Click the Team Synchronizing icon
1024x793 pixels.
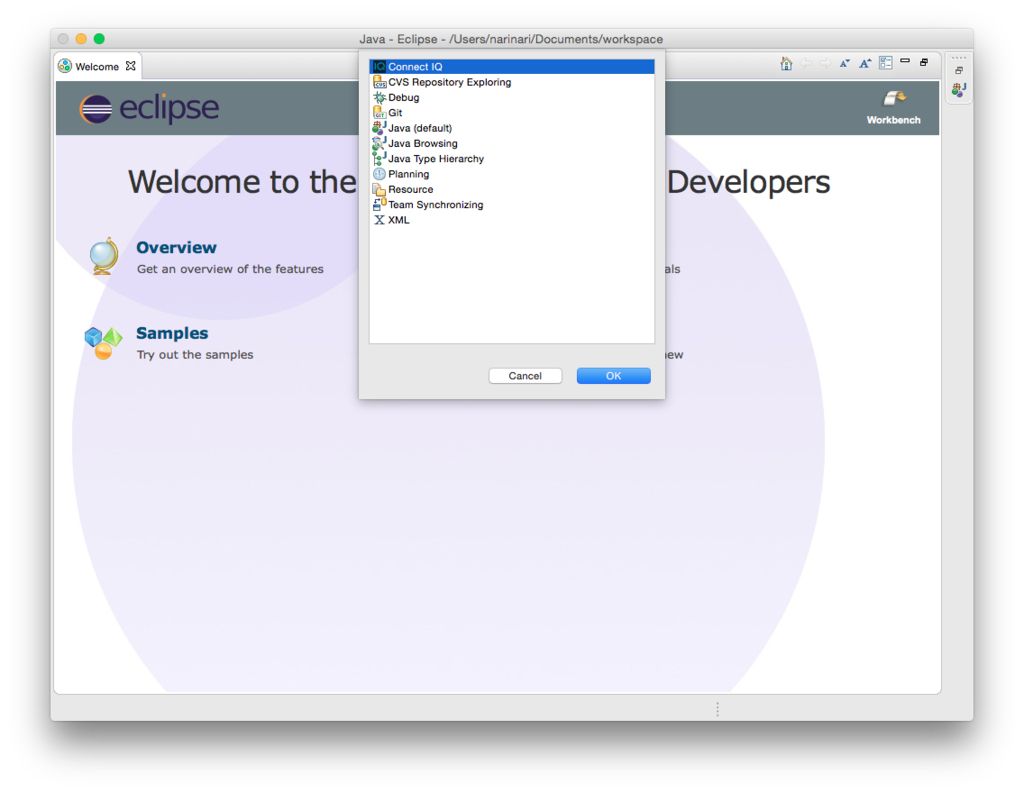(x=379, y=205)
